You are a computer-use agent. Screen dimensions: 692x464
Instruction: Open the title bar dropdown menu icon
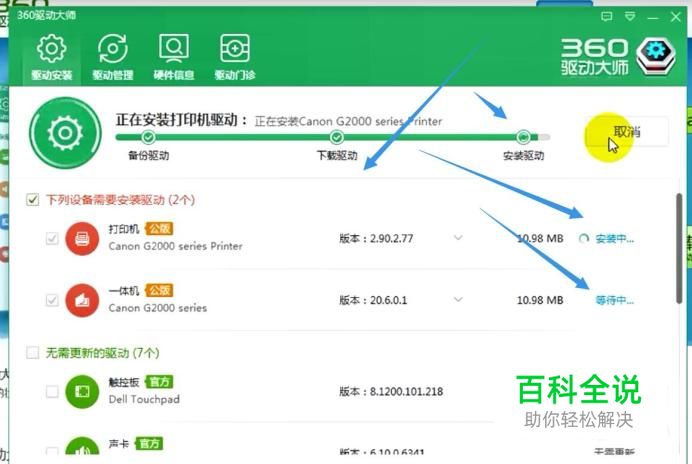tap(630, 17)
